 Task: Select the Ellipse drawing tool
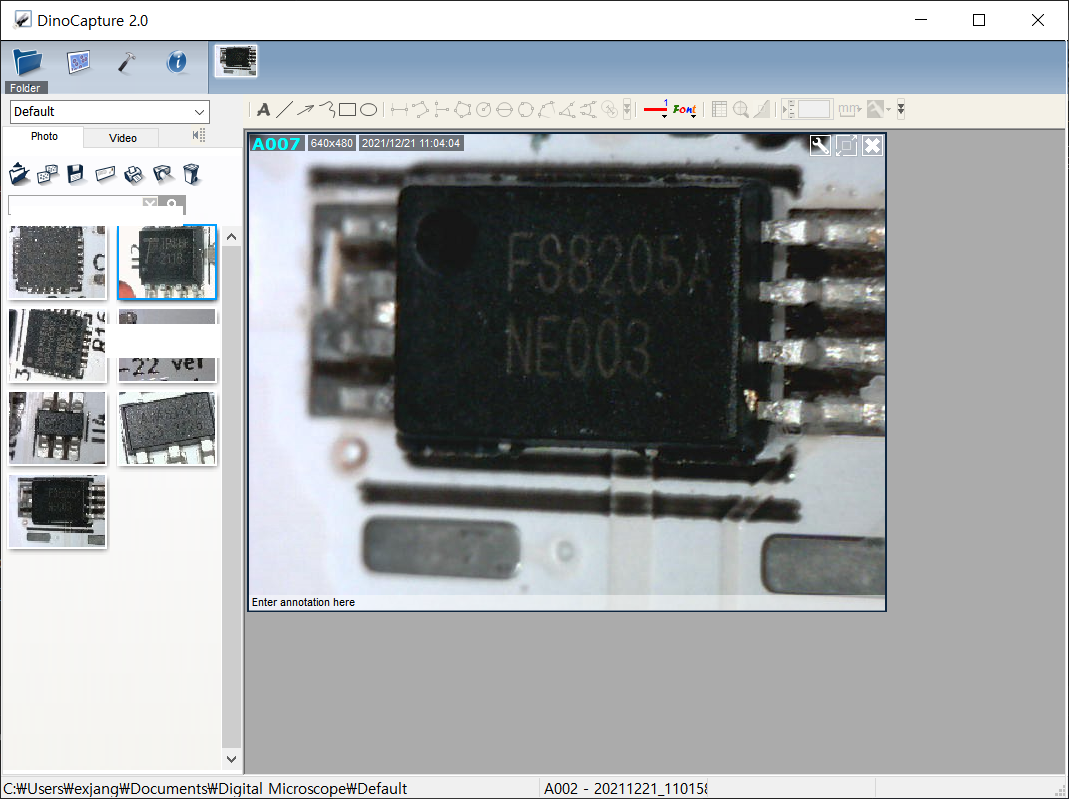pyautogui.click(x=368, y=110)
